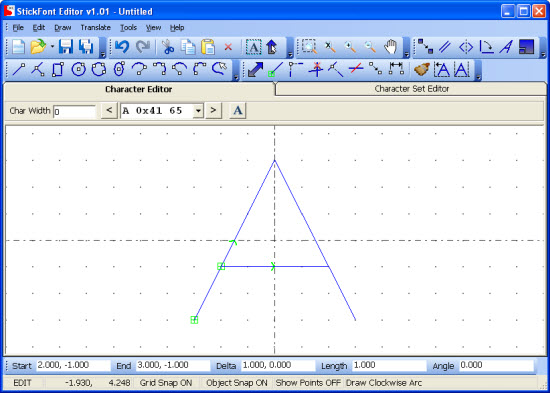Paste using the clipboard icon

click(208, 47)
